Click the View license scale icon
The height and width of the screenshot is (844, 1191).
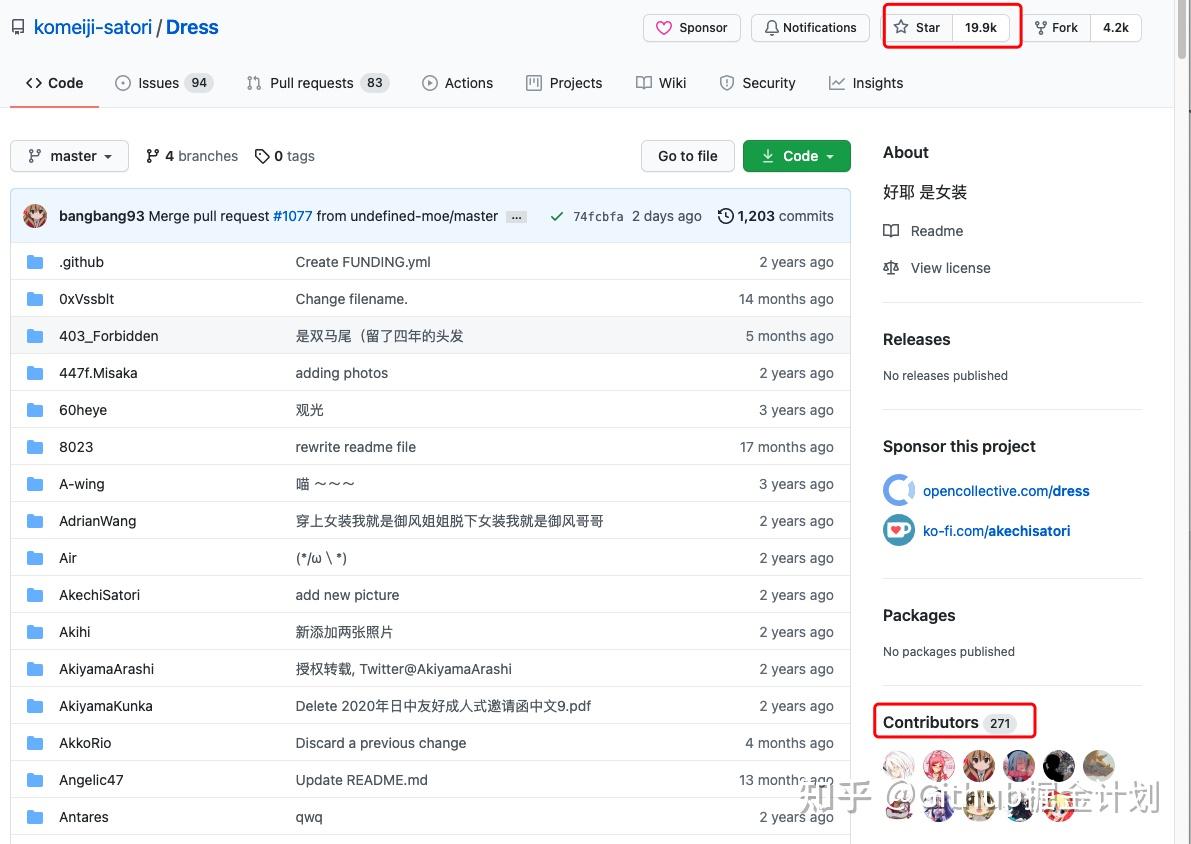pos(890,267)
